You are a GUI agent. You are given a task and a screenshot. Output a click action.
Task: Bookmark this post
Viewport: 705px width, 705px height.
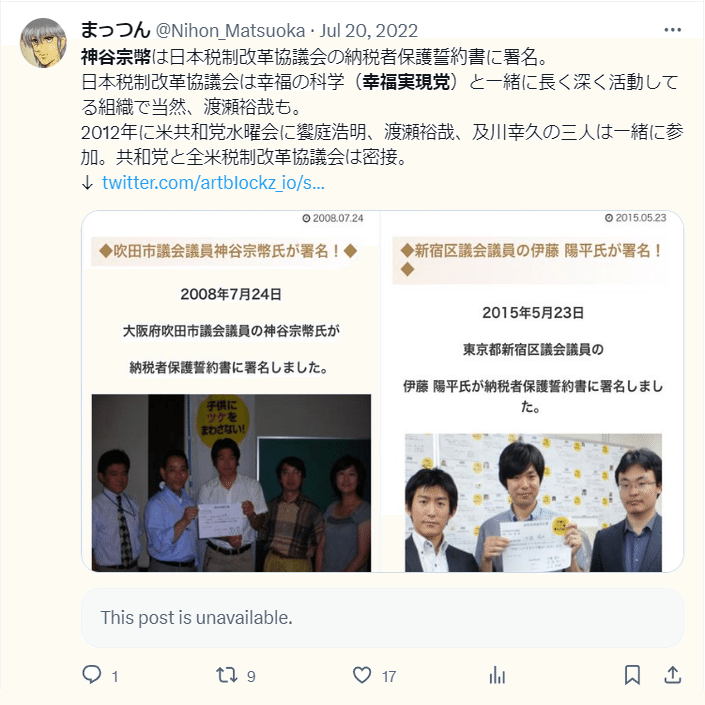coord(632,675)
